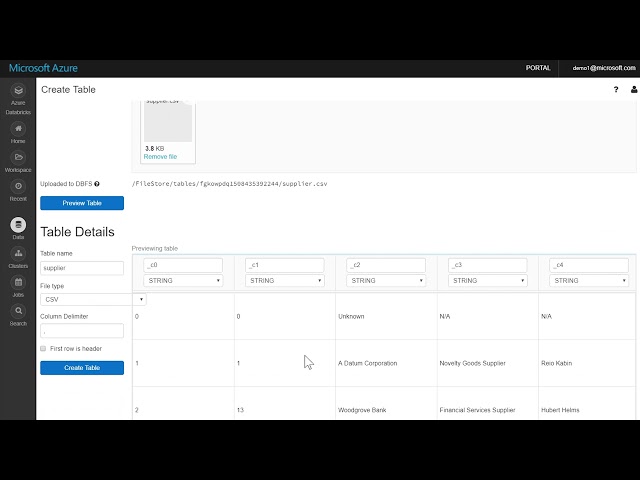Click the Create Table page heading
Viewport: 640px width, 480px height.
pos(68,90)
